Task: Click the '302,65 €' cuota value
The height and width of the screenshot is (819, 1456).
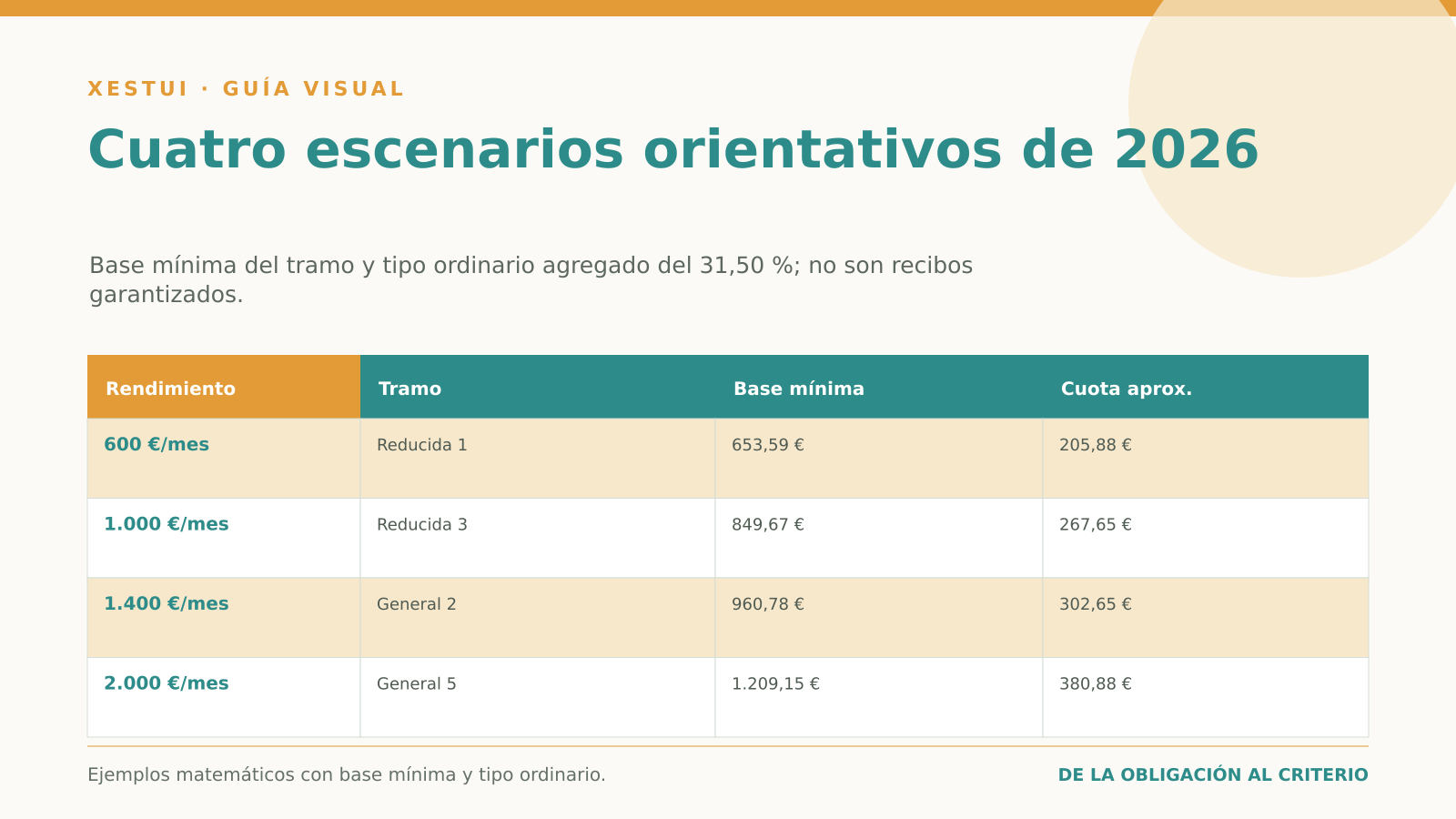Action: coord(1096,604)
